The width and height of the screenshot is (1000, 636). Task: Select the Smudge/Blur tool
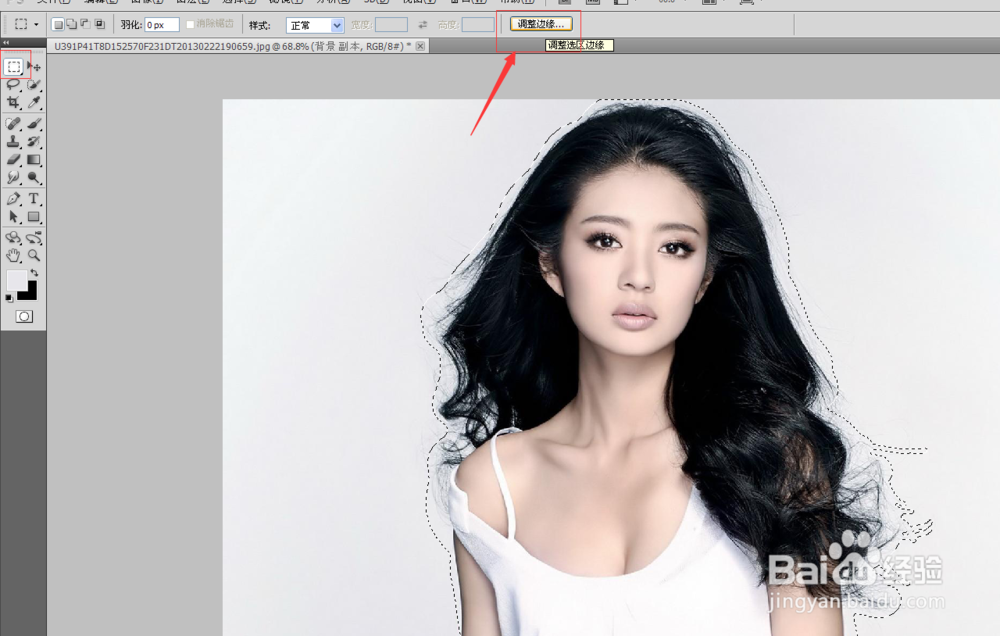click(x=13, y=177)
